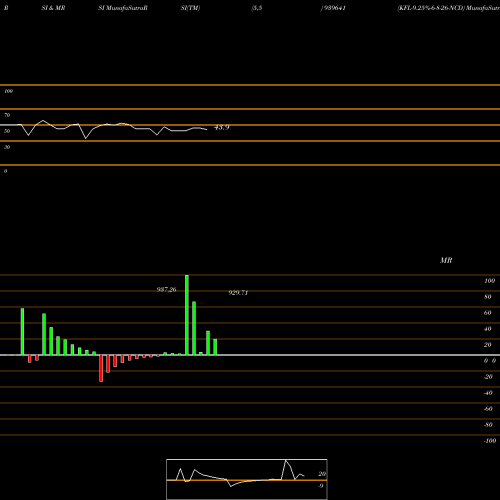
Task: Click the MR panel title
Action: tap(446, 260)
